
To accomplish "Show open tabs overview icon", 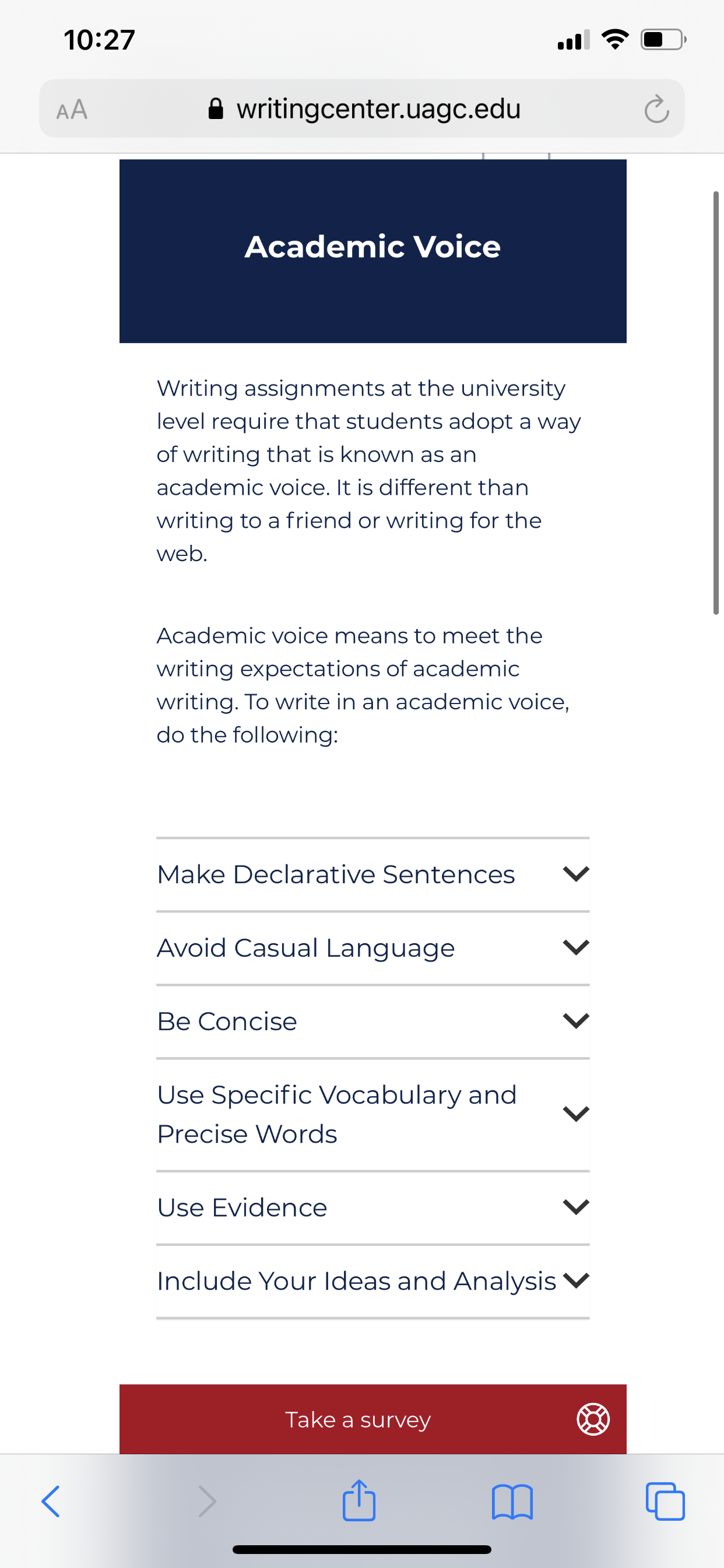I will point(665,1501).
